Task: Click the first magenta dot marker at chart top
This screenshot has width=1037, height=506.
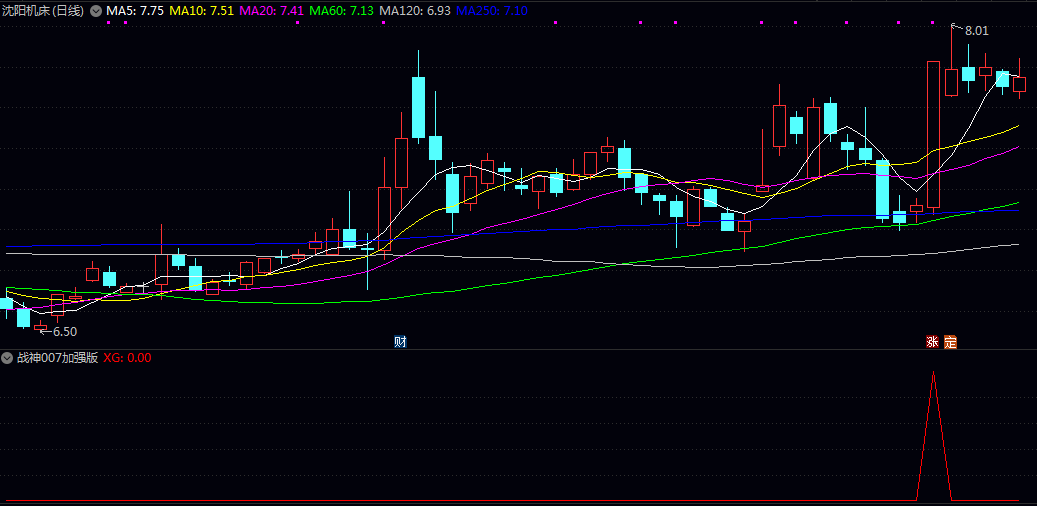Action: [108, 21]
